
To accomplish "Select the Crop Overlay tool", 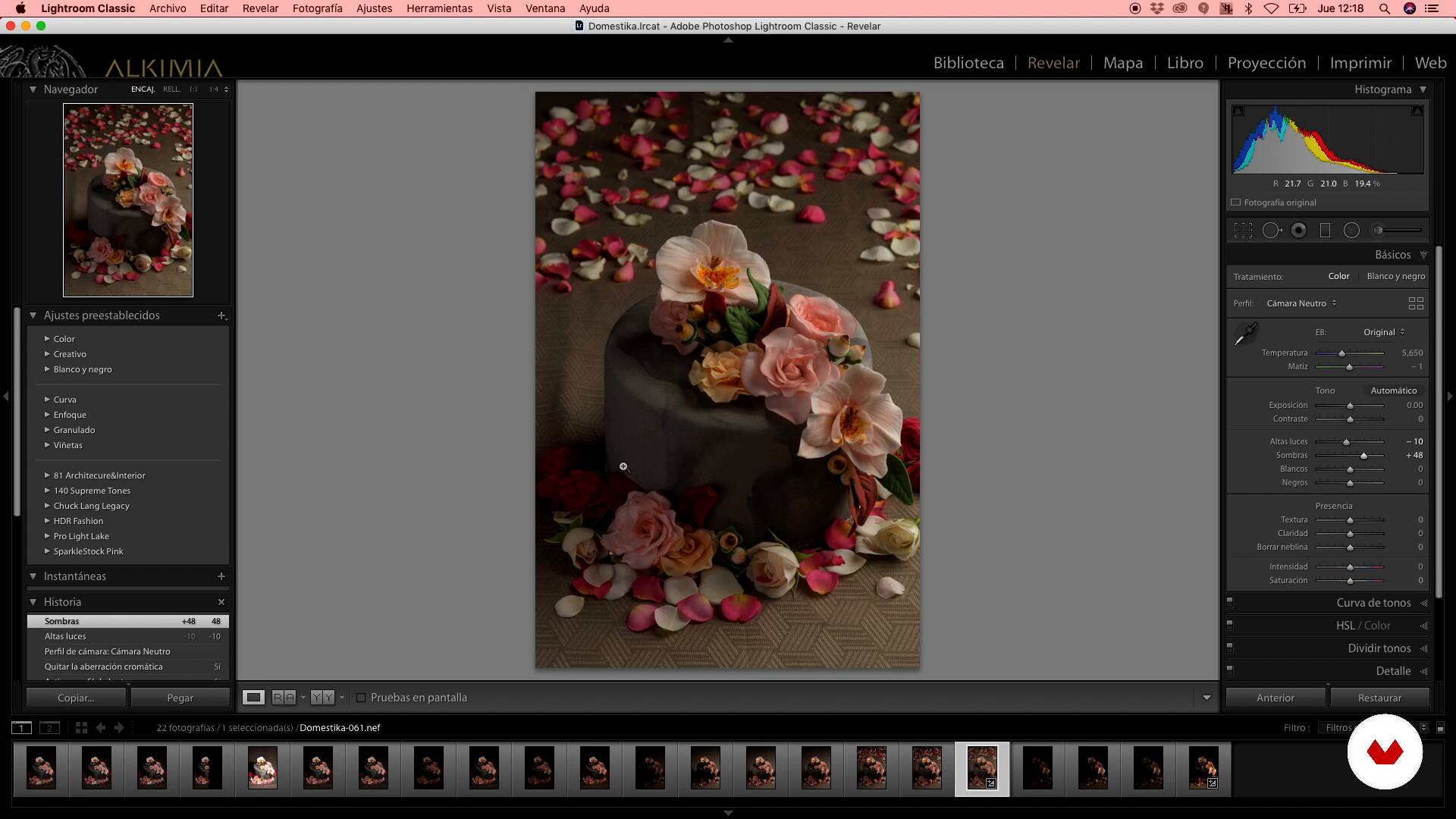I will click(1243, 231).
